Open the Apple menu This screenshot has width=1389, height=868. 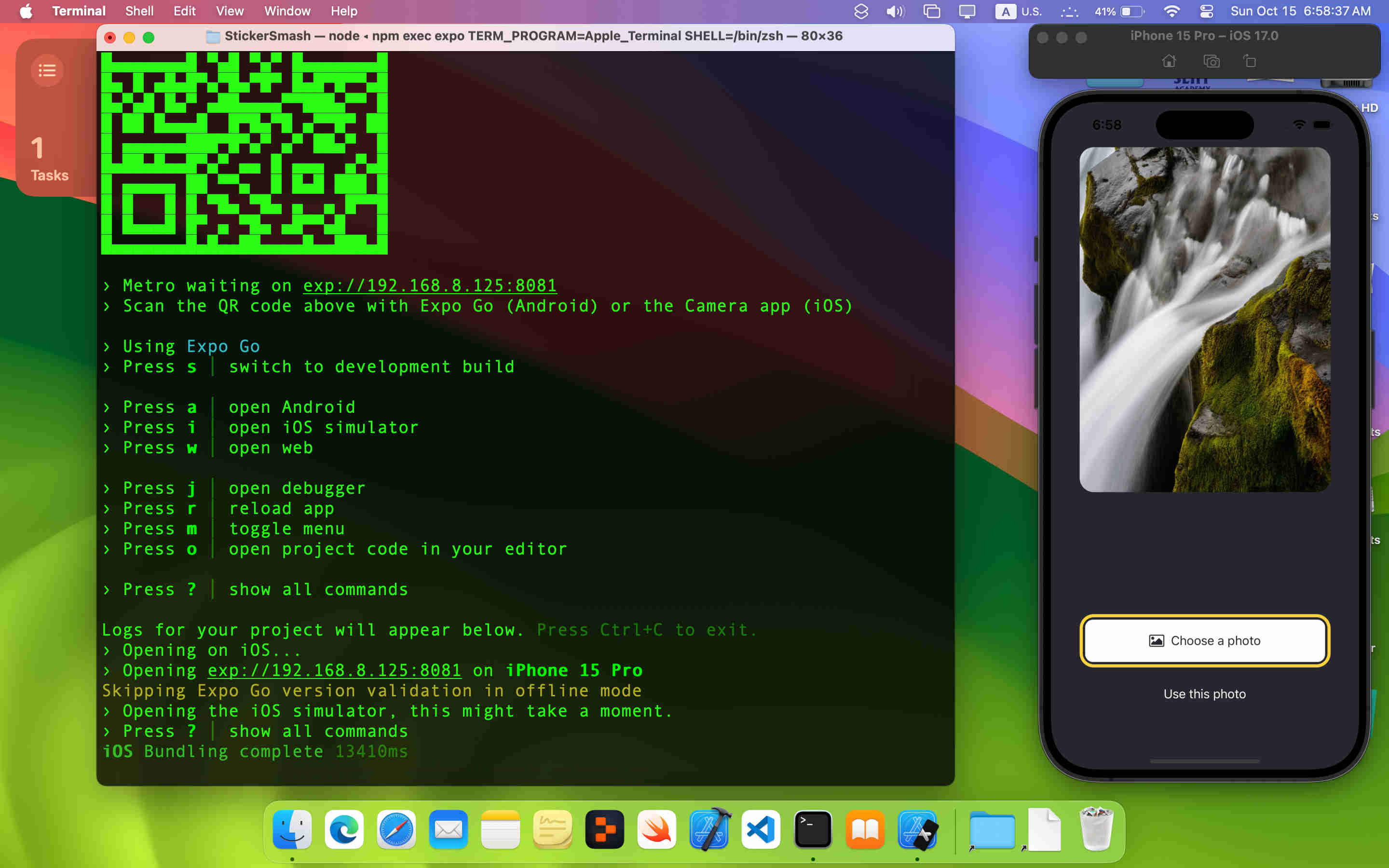pos(26,11)
